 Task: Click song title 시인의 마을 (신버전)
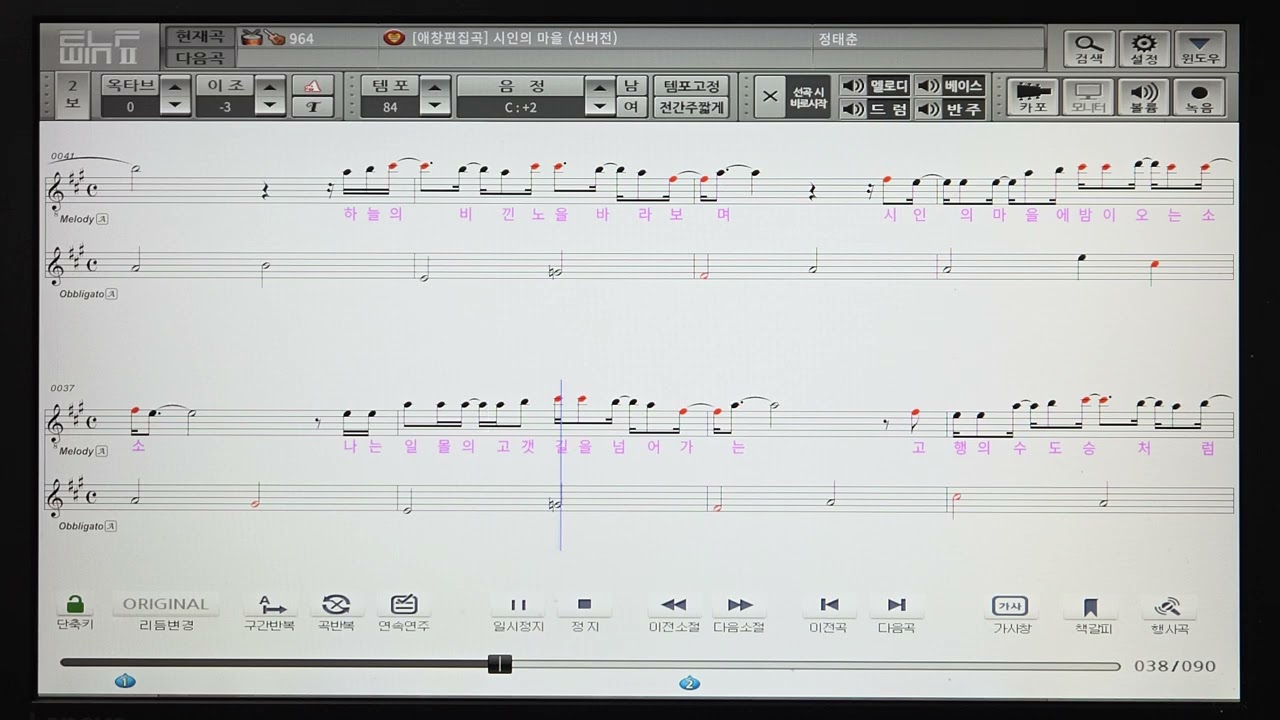pos(555,38)
